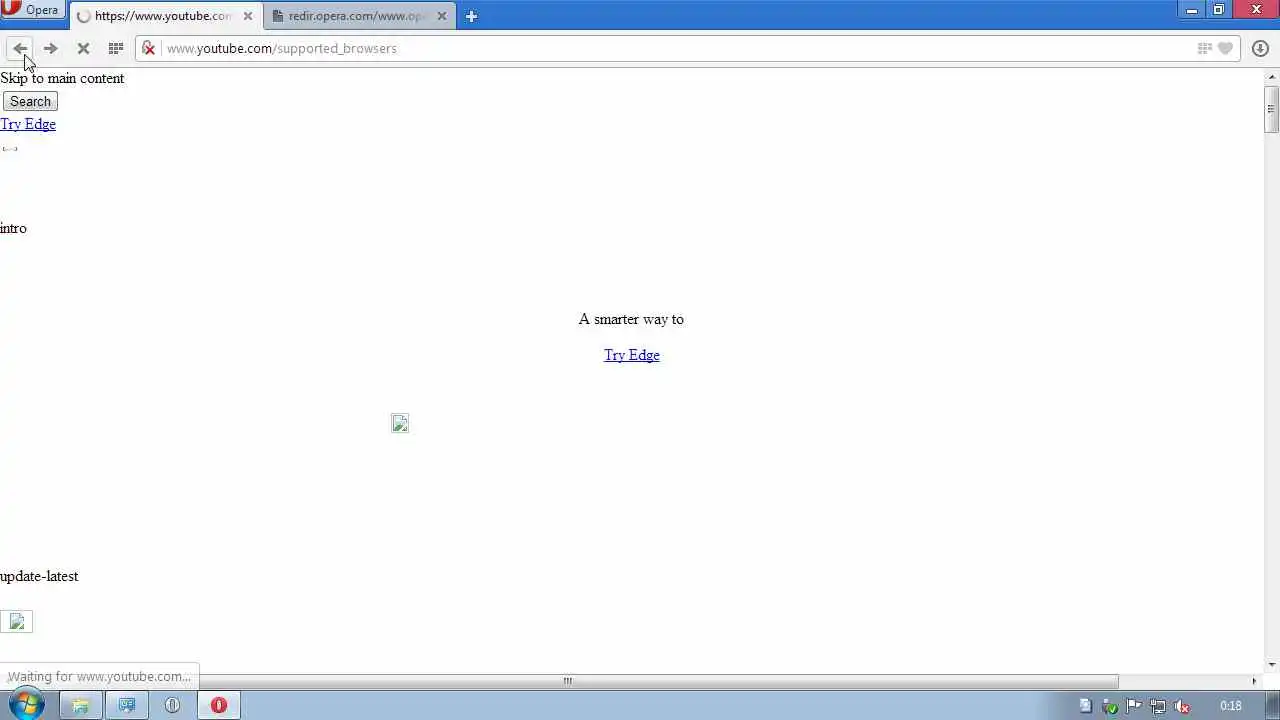Click the 'Skip to main content' text

[62, 78]
